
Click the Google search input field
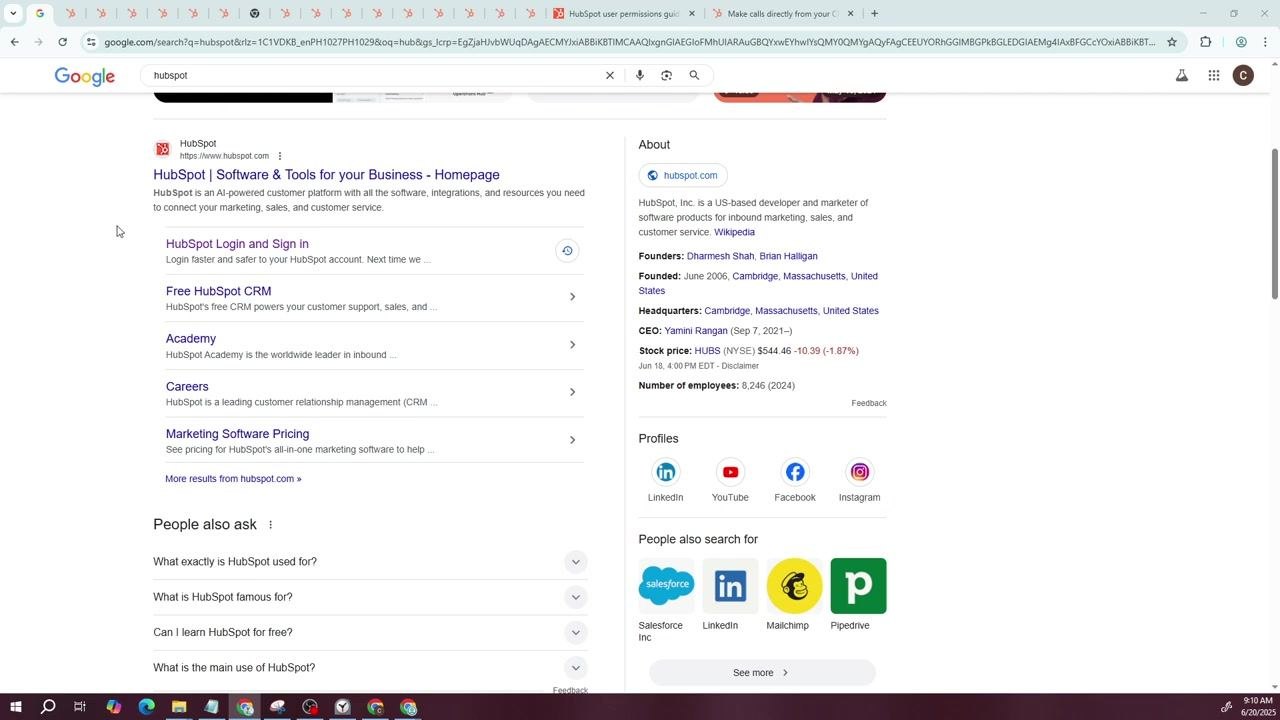coord(375,75)
